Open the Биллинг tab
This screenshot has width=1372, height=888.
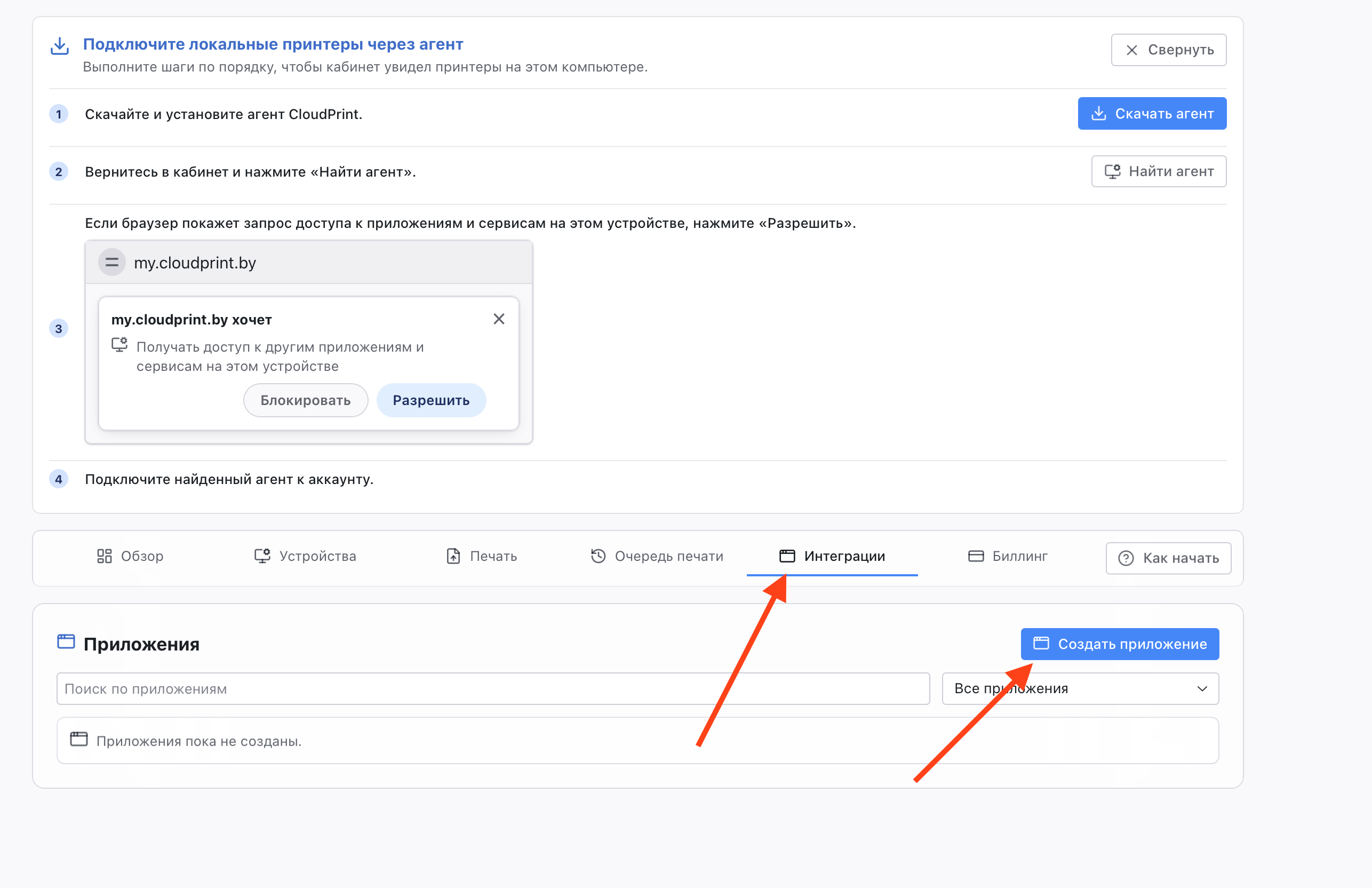tap(1008, 556)
